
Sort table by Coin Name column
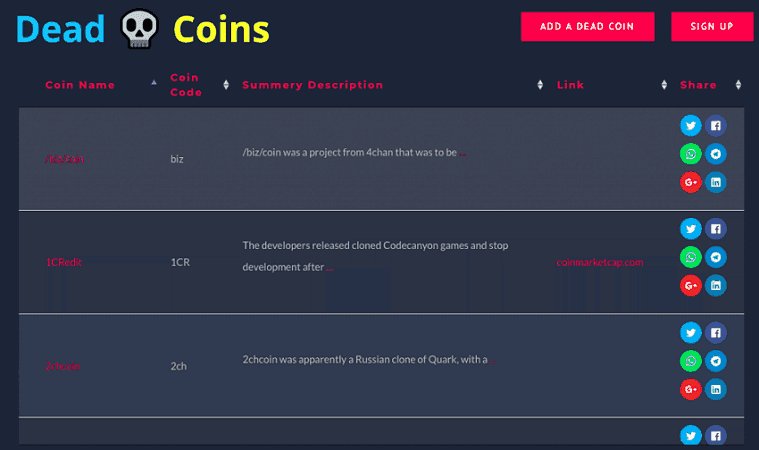(x=80, y=85)
